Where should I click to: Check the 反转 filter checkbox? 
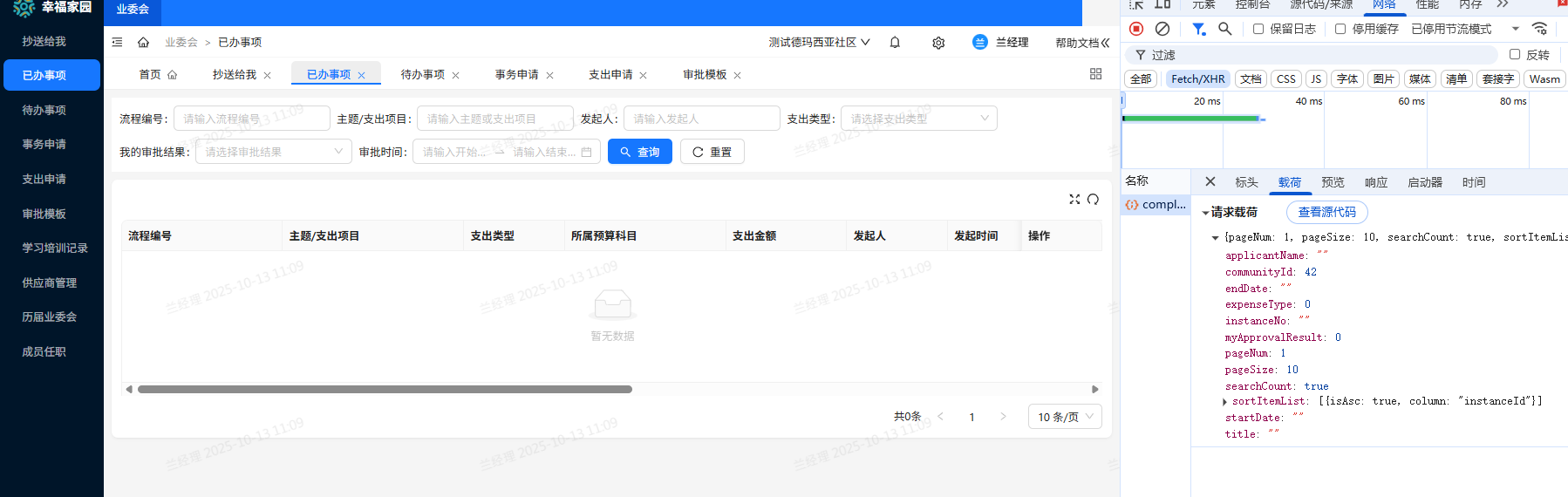pyautogui.click(x=1515, y=54)
